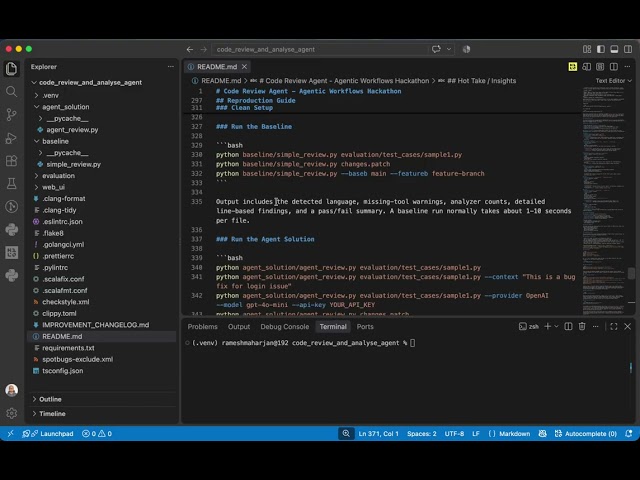Open requirements.txt file
Viewport: 640px width, 480px height.
coord(68,348)
